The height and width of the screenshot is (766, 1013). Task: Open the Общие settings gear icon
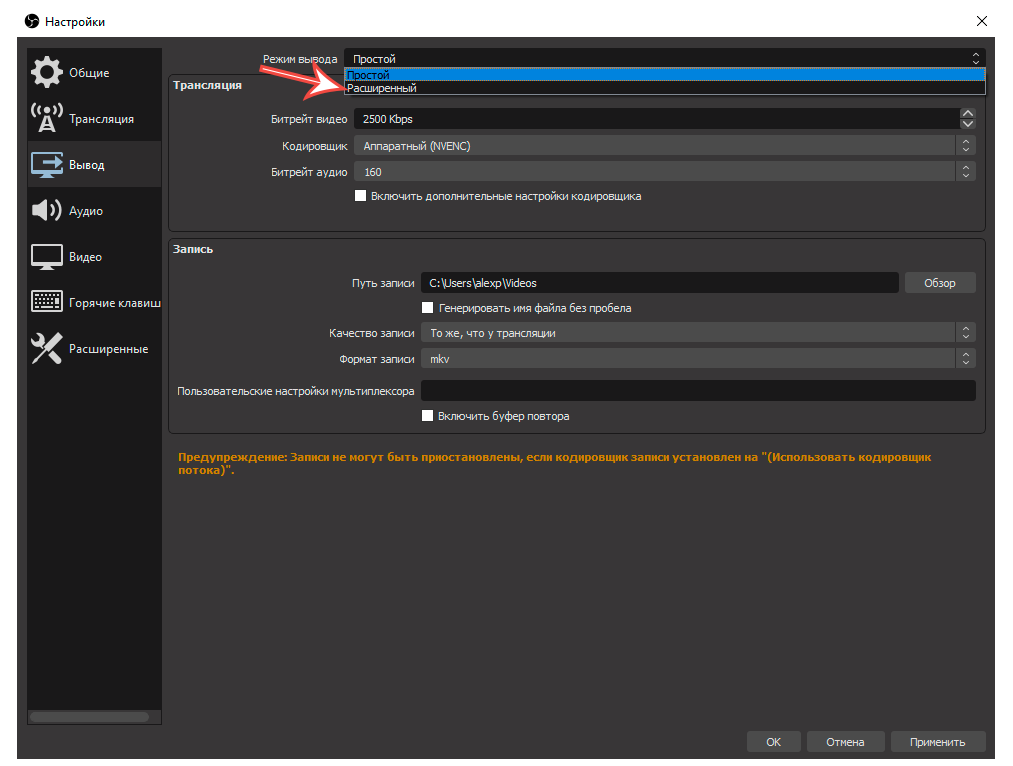coord(47,72)
